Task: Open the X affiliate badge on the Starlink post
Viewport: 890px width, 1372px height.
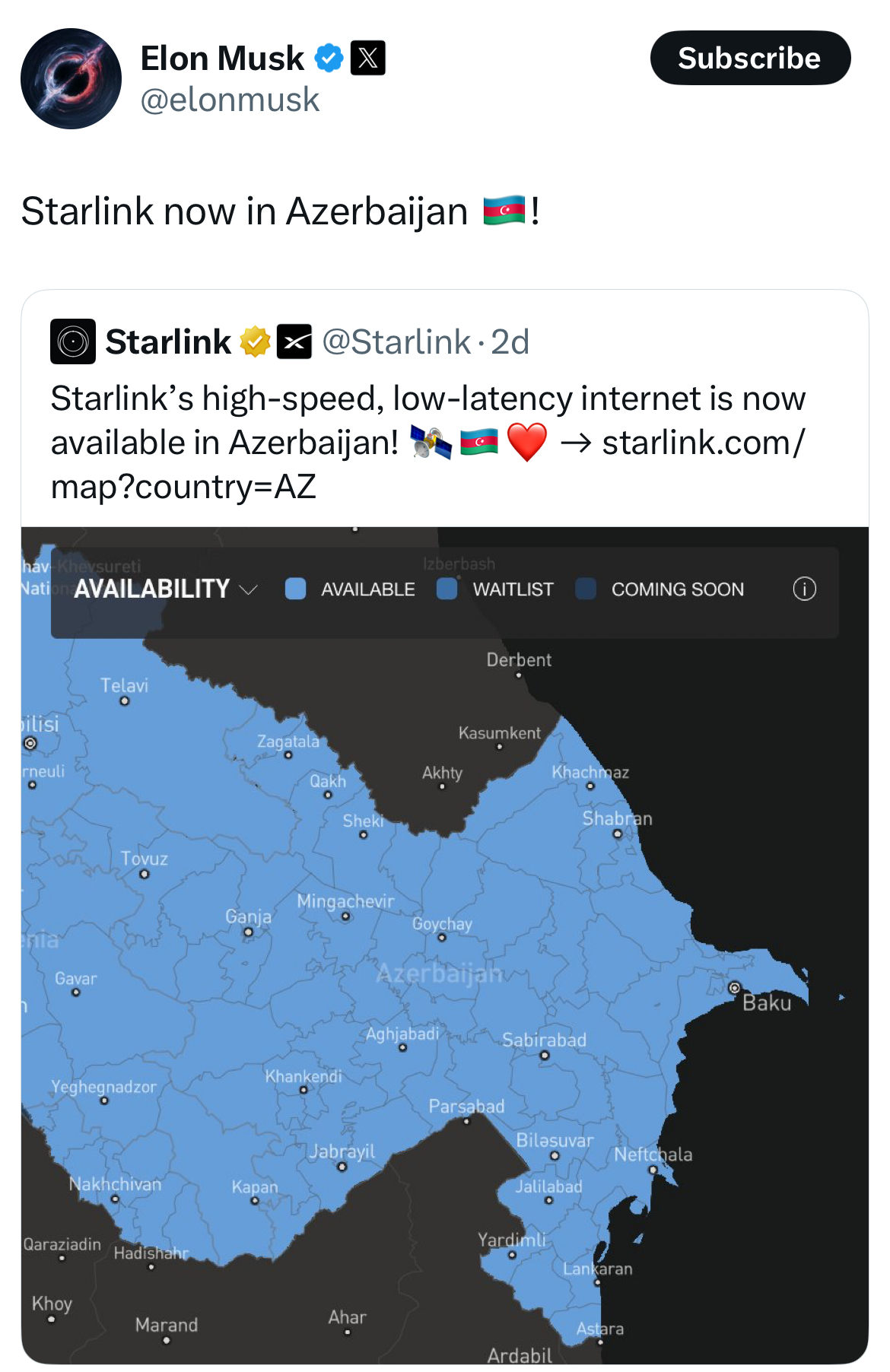Action: click(294, 342)
